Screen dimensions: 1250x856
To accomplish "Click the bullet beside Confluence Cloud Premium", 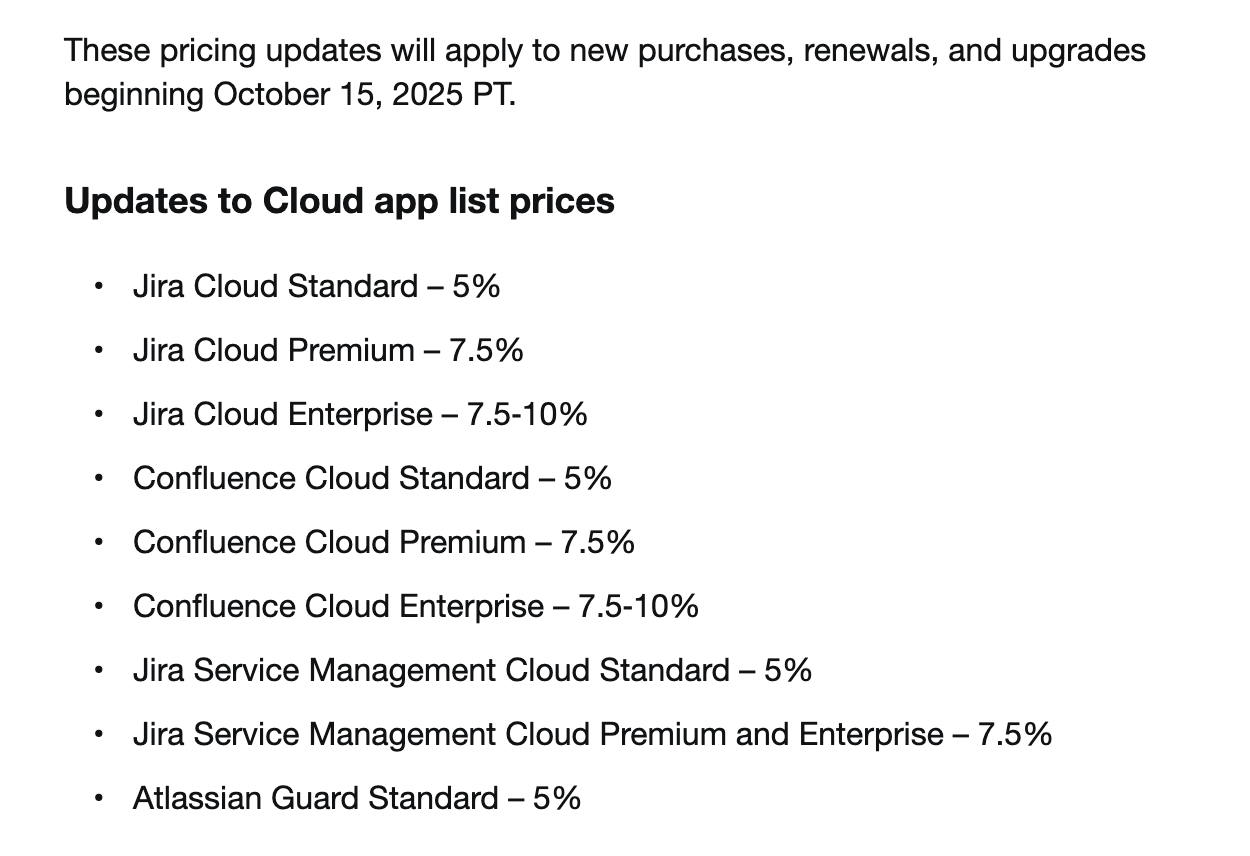I will [x=98, y=543].
